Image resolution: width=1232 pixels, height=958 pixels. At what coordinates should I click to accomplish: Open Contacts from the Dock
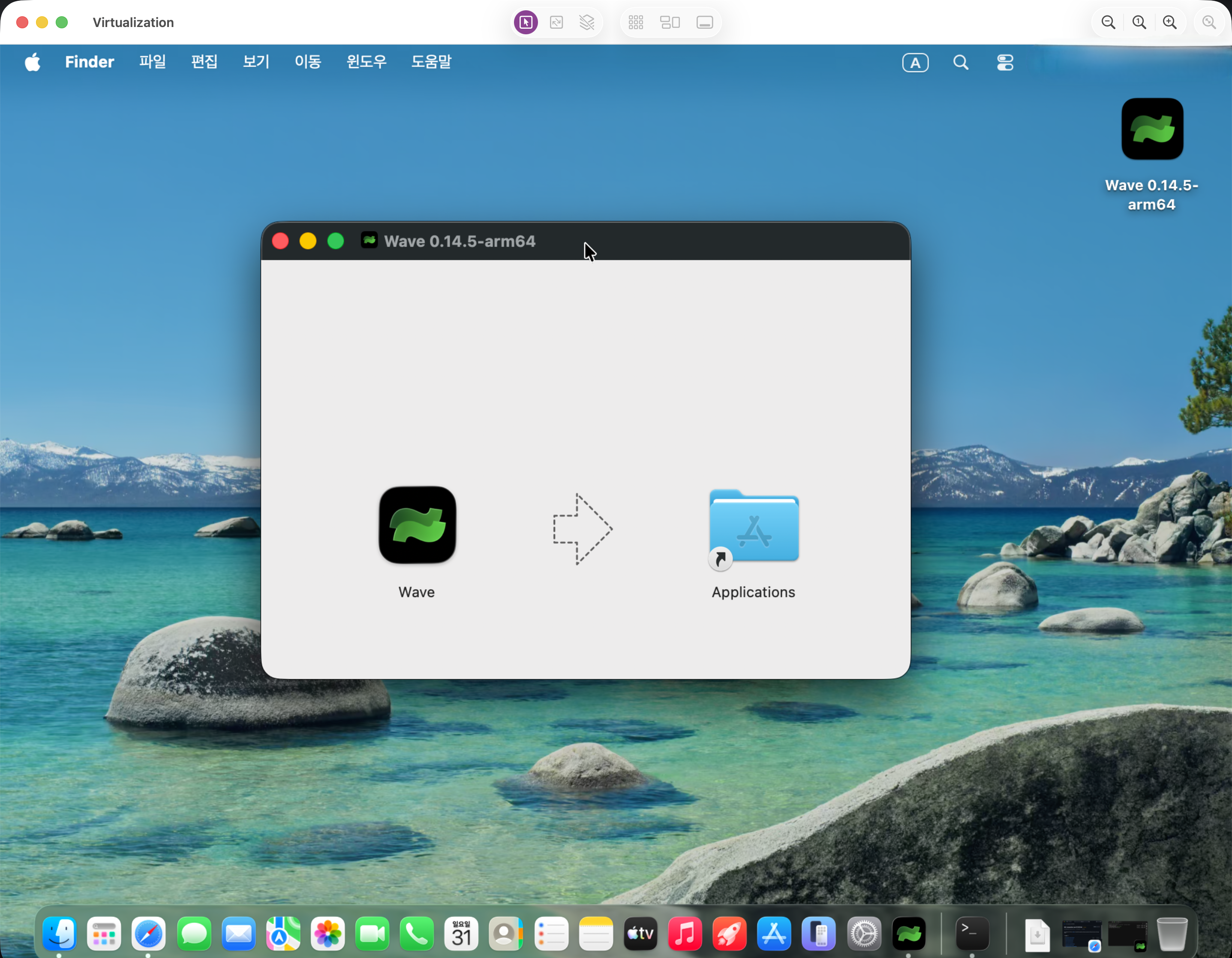[x=506, y=934]
